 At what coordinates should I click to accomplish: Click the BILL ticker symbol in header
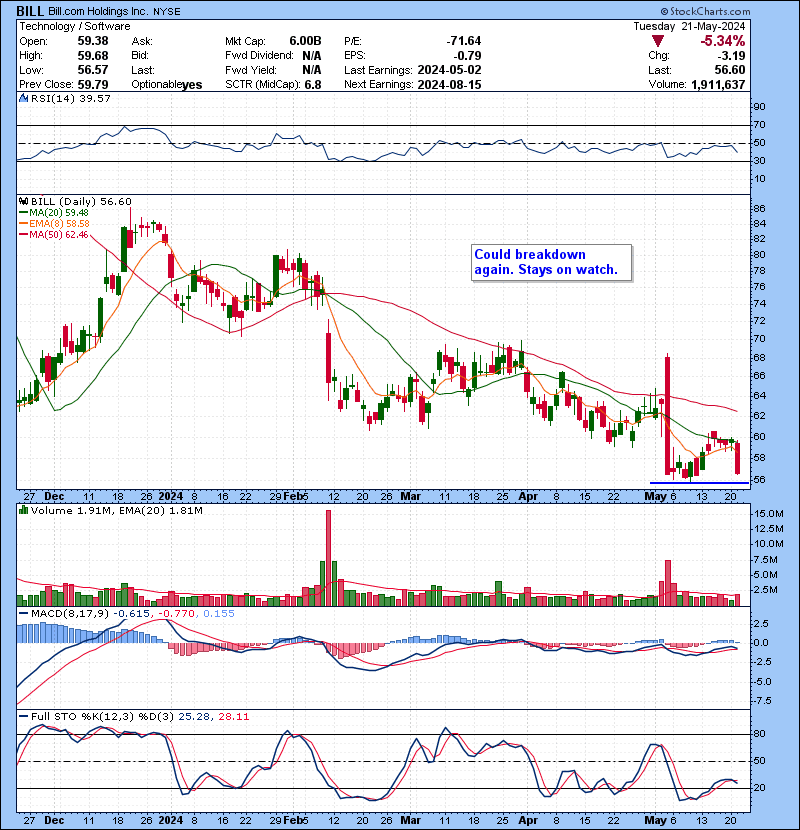click(30, 11)
